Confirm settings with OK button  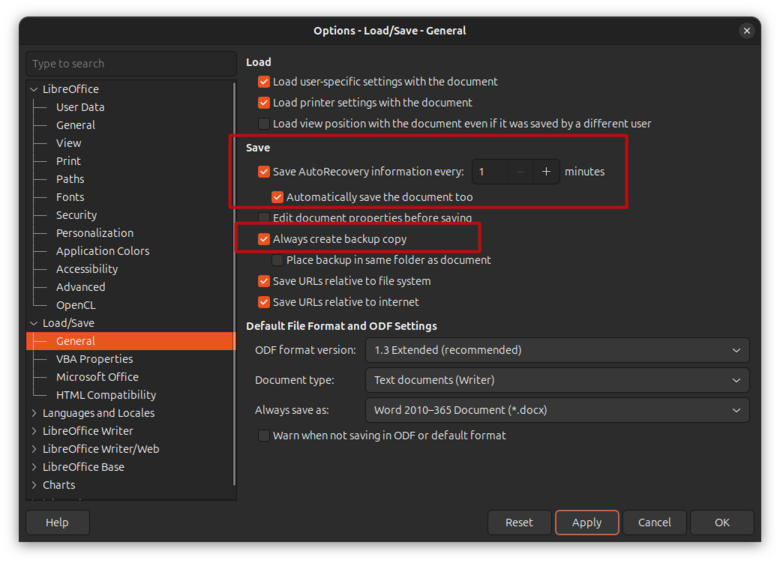coord(722,523)
